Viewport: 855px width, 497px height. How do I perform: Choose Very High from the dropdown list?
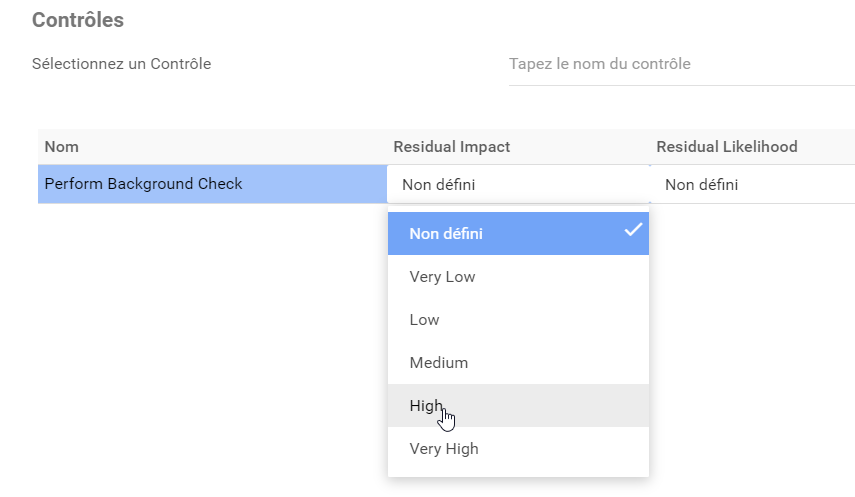click(x=444, y=449)
